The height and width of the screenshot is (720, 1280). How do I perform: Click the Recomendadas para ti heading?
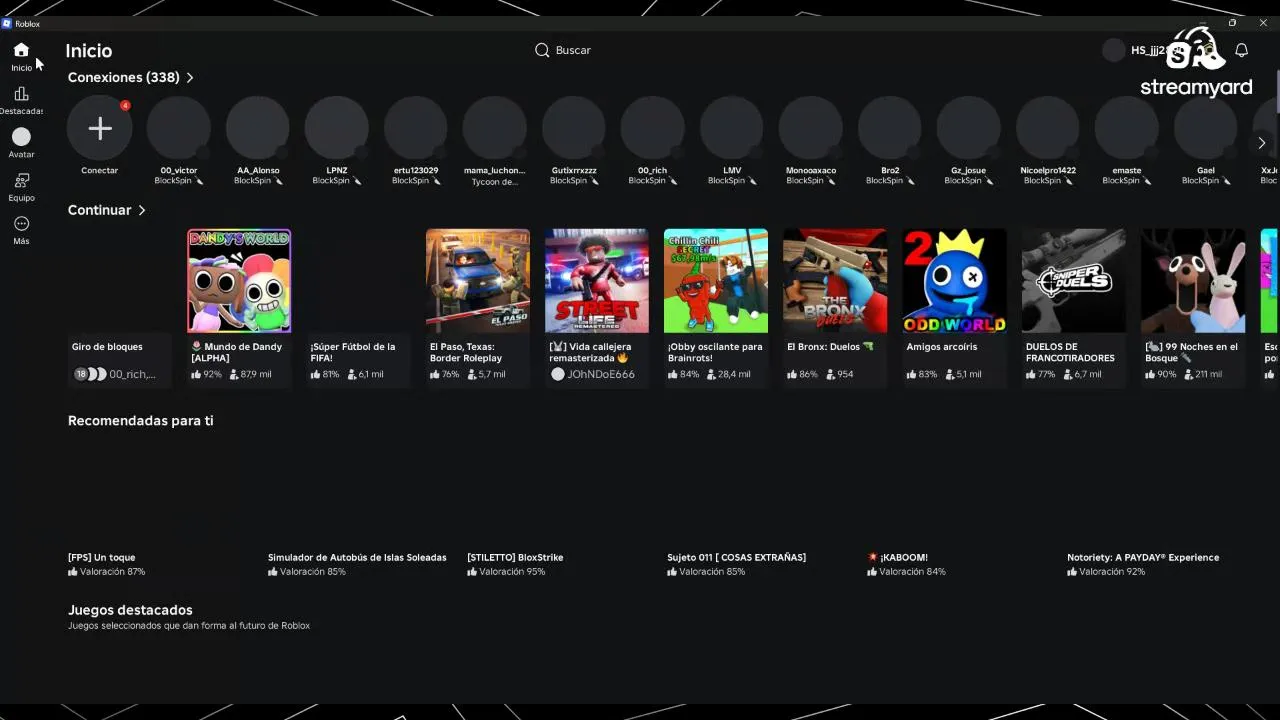click(x=140, y=421)
